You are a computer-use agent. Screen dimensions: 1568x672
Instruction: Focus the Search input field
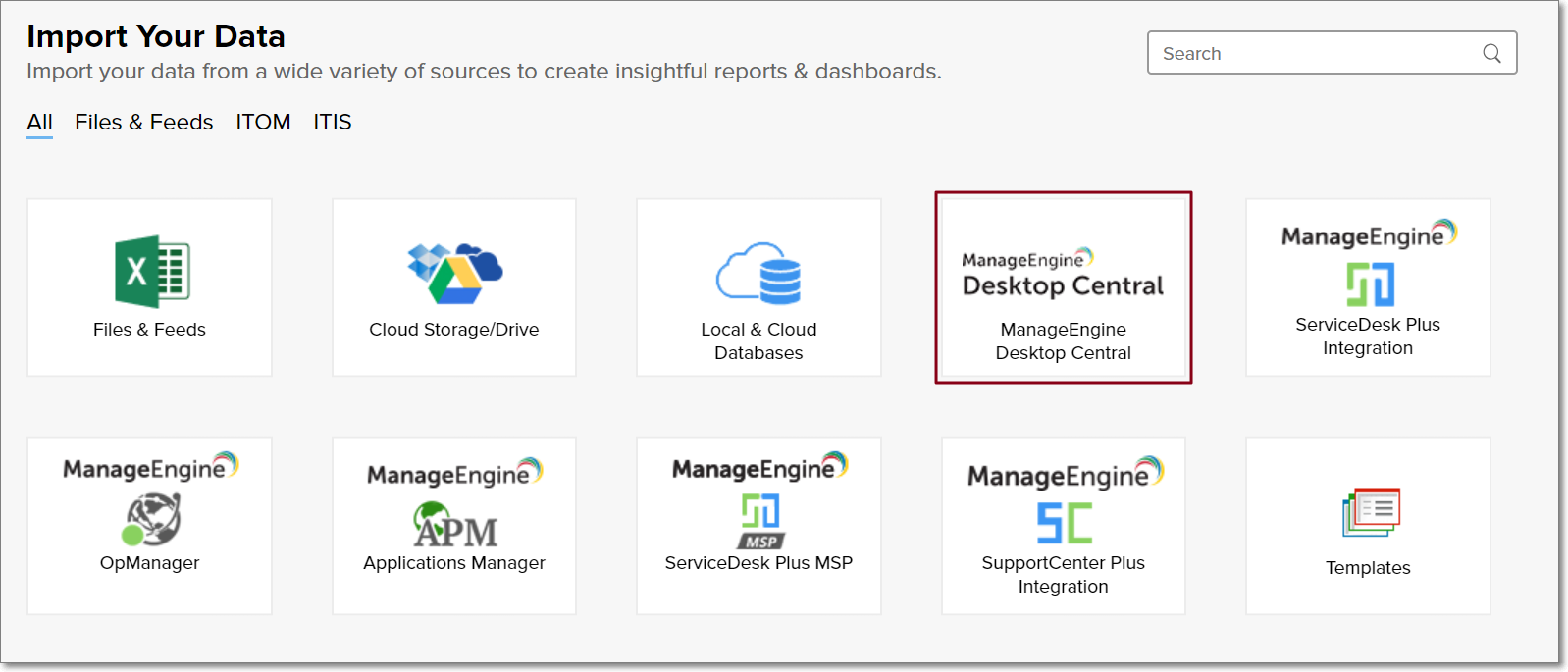point(1332,53)
